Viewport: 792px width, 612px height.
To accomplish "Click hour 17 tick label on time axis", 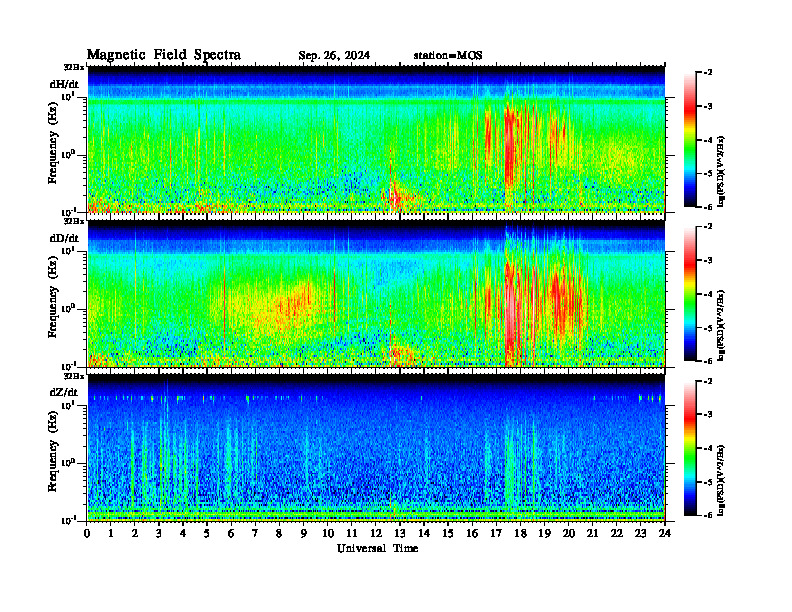I will [x=496, y=533].
